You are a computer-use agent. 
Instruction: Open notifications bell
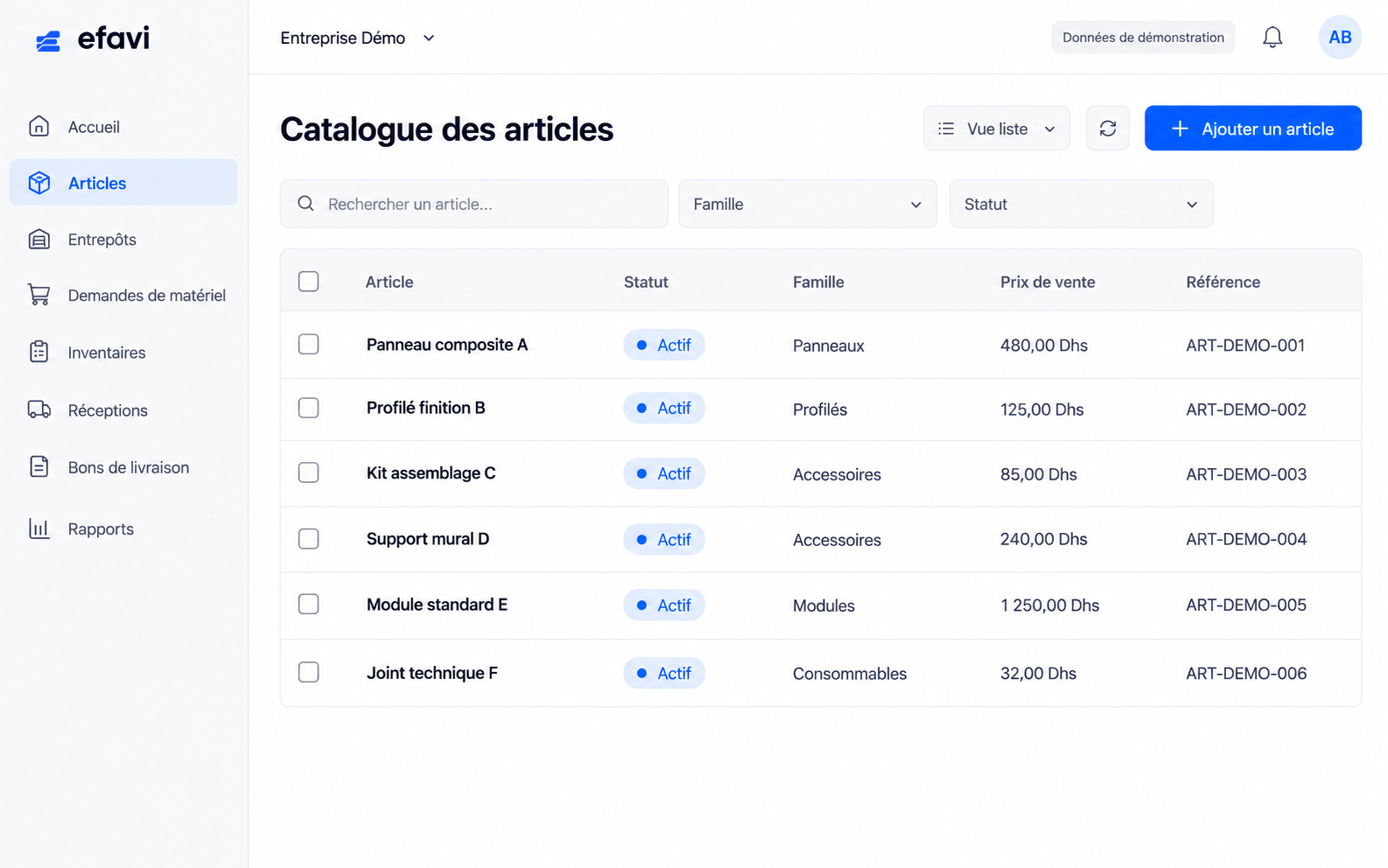coord(1272,37)
